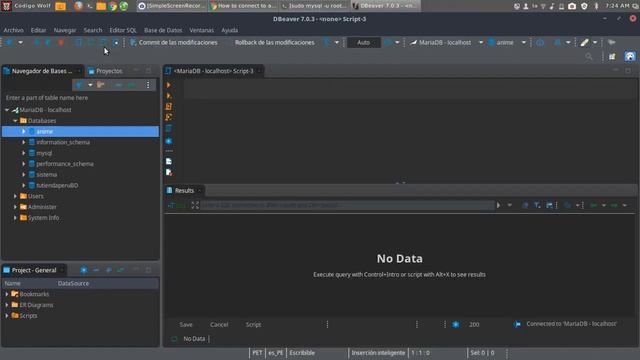Click the gear settings icon in editor sidebar

click(x=169, y=141)
